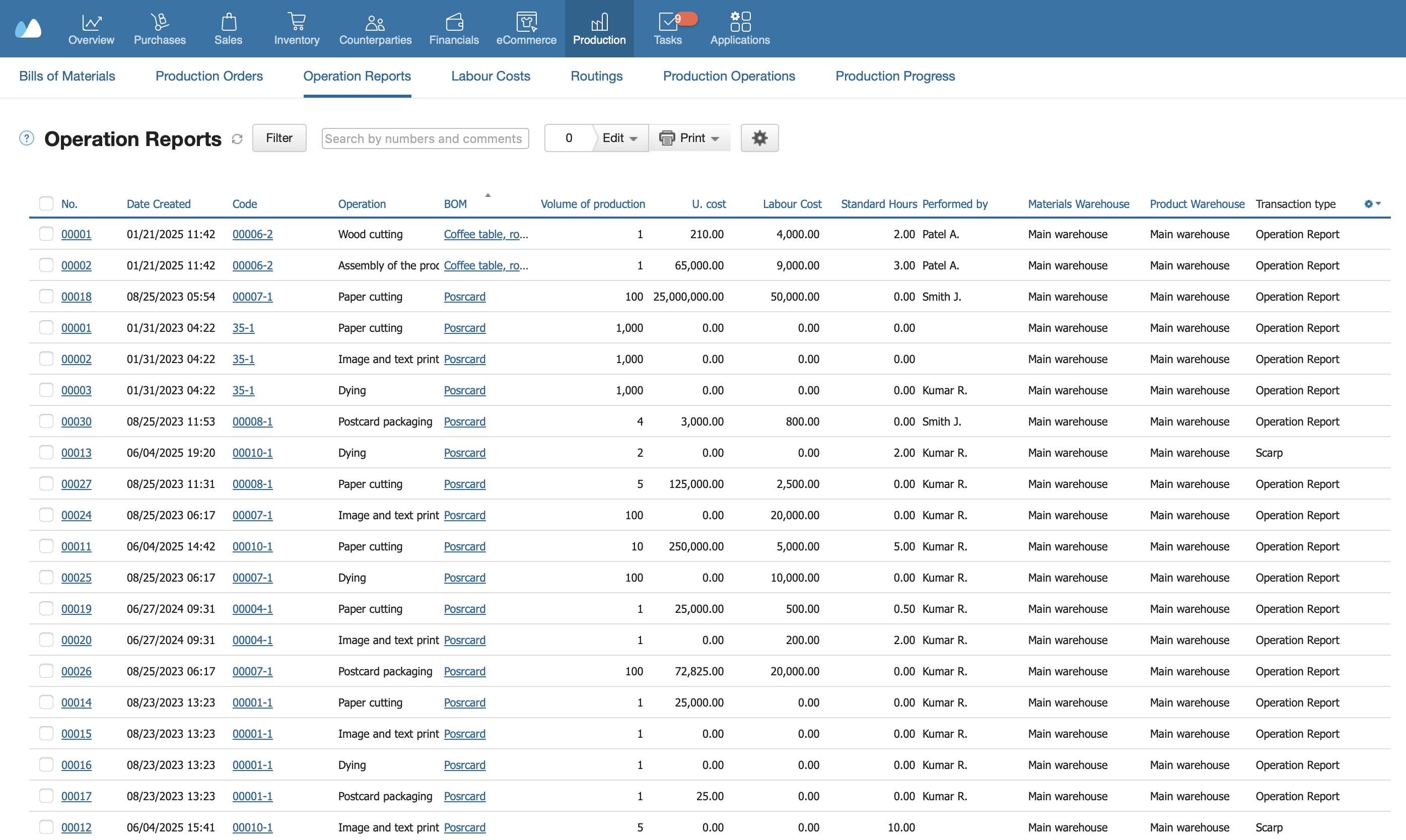Viewport: 1406px width, 840px height.
Task: Open the Applications grid icon
Action: (x=740, y=22)
